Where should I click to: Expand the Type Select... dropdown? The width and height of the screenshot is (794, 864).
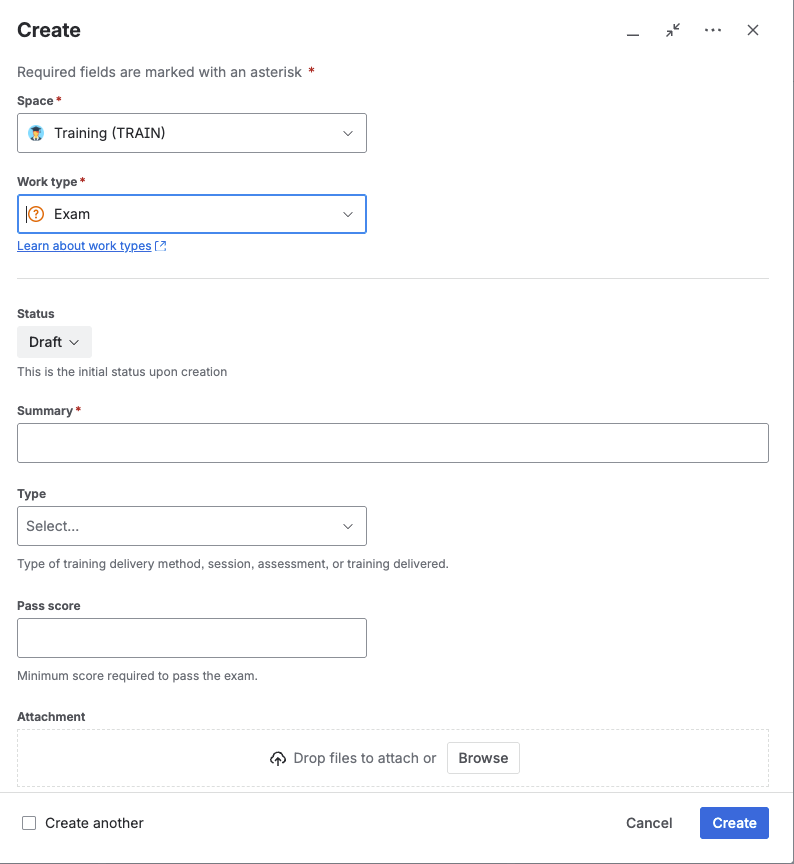click(x=192, y=526)
